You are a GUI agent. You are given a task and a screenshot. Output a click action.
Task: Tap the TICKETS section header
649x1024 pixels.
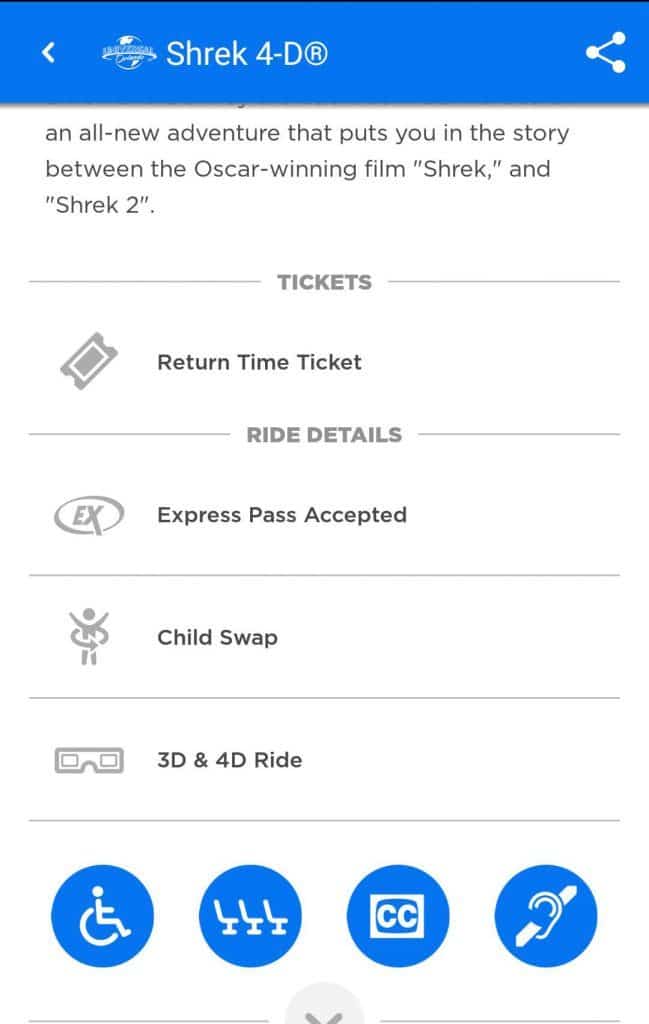[324, 282]
